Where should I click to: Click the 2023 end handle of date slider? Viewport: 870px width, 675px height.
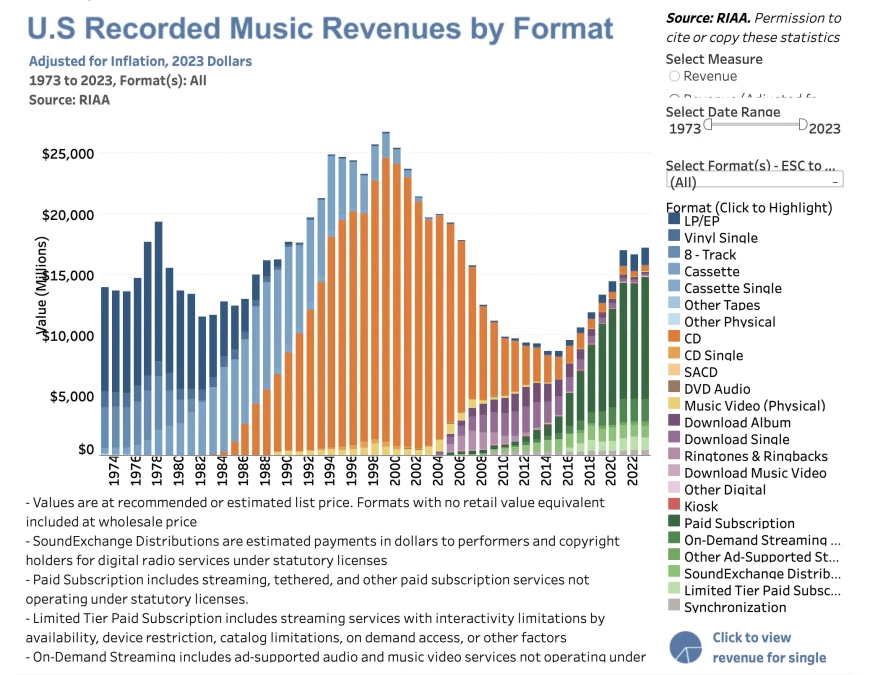(803, 125)
